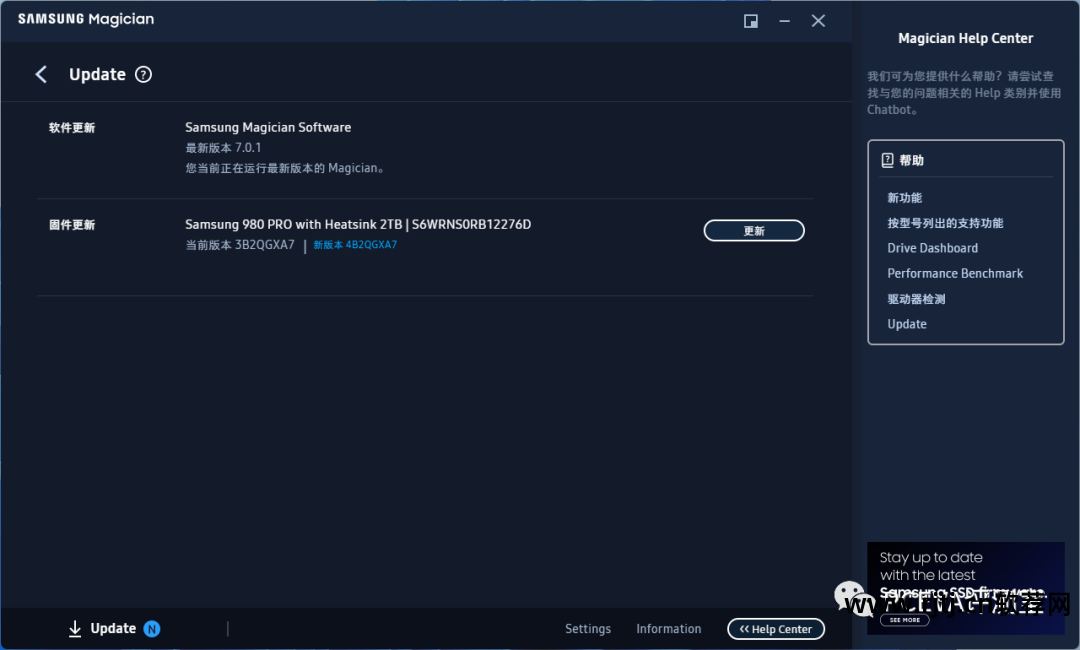Open Drive Dashboard help topic
The width and height of the screenshot is (1080, 650).
[932, 248]
